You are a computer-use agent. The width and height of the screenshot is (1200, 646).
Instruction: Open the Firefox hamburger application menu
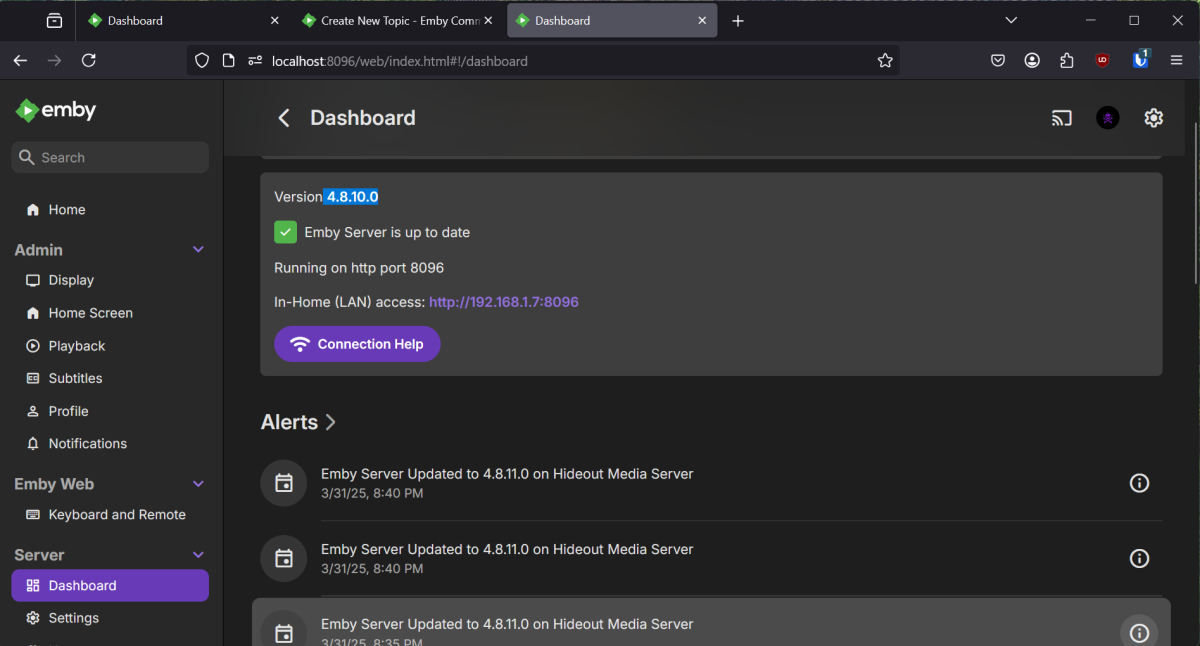[x=1177, y=61]
